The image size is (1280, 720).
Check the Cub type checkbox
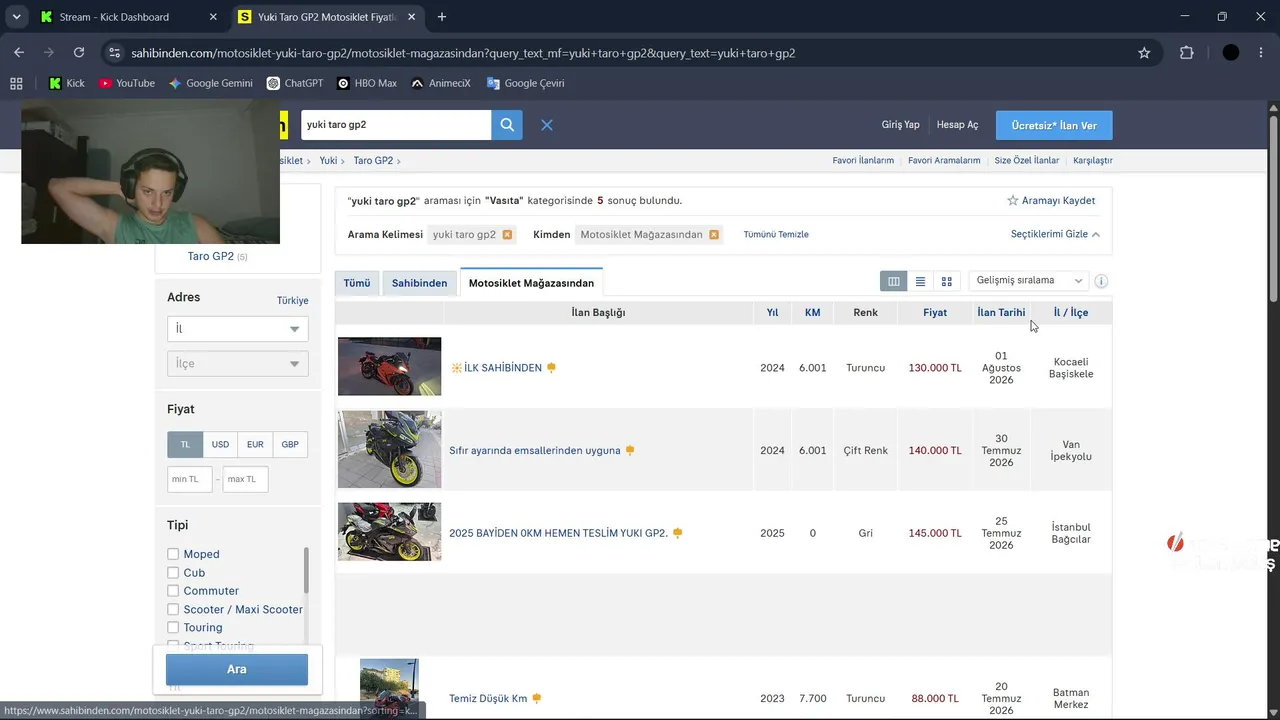pyautogui.click(x=173, y=573)
